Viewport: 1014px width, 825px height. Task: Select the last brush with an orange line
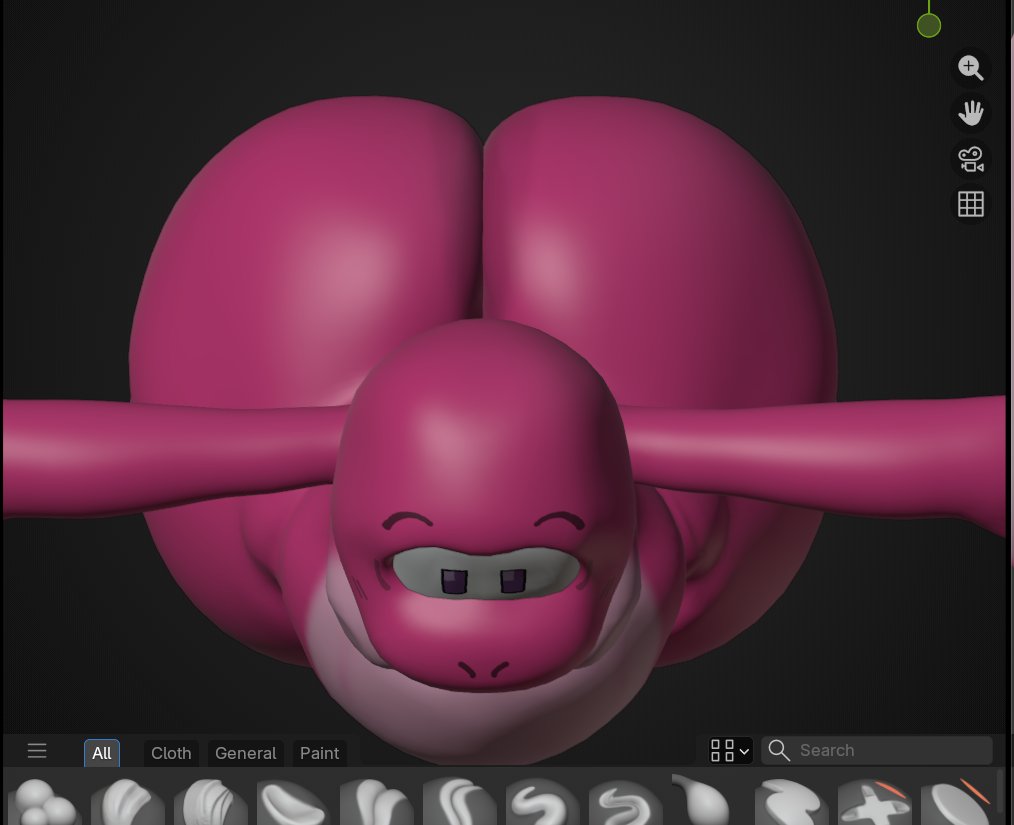click(957, 800)
